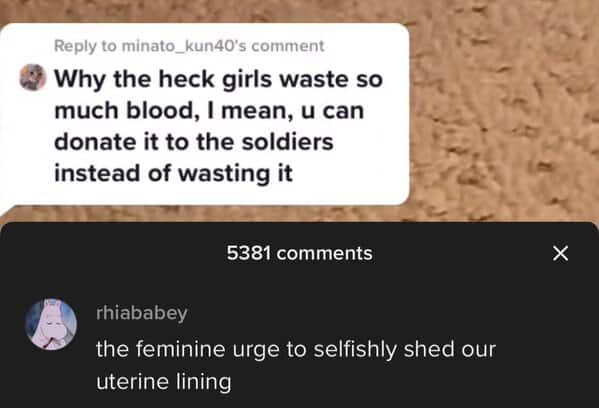
Task: Tap the words 'uterine lining' in the comment
Action: pyautogui.click(x=164, y=382)
